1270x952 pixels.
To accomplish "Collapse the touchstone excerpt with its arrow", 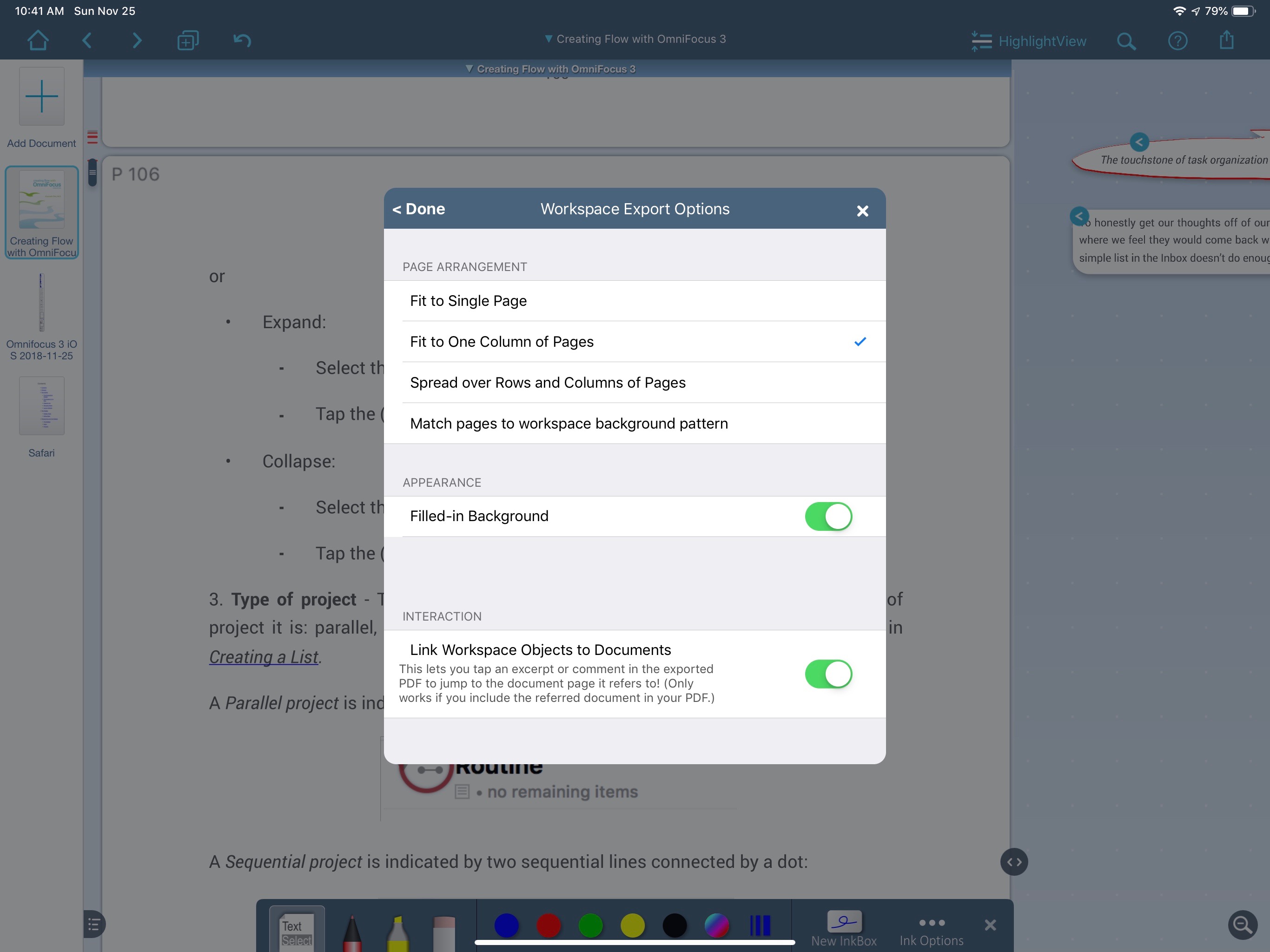I will pos(1139,142).
